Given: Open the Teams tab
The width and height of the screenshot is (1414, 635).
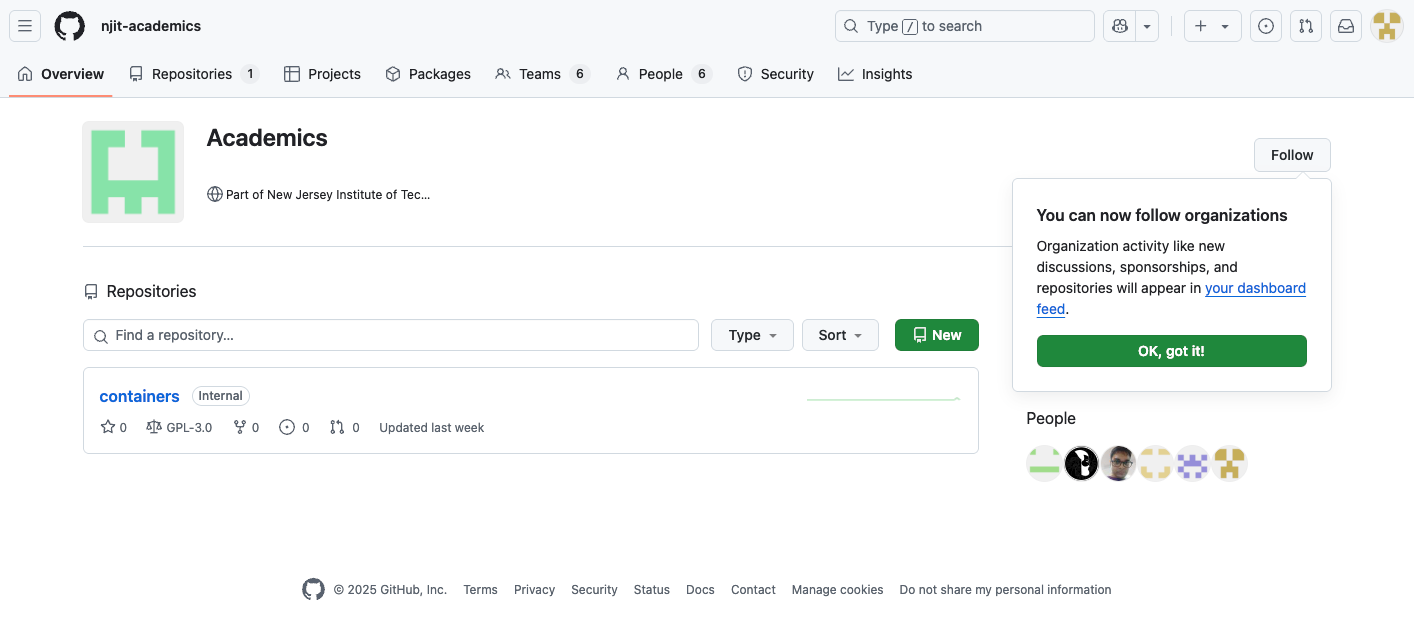Looking at the screenshot, I should point(542,74).
